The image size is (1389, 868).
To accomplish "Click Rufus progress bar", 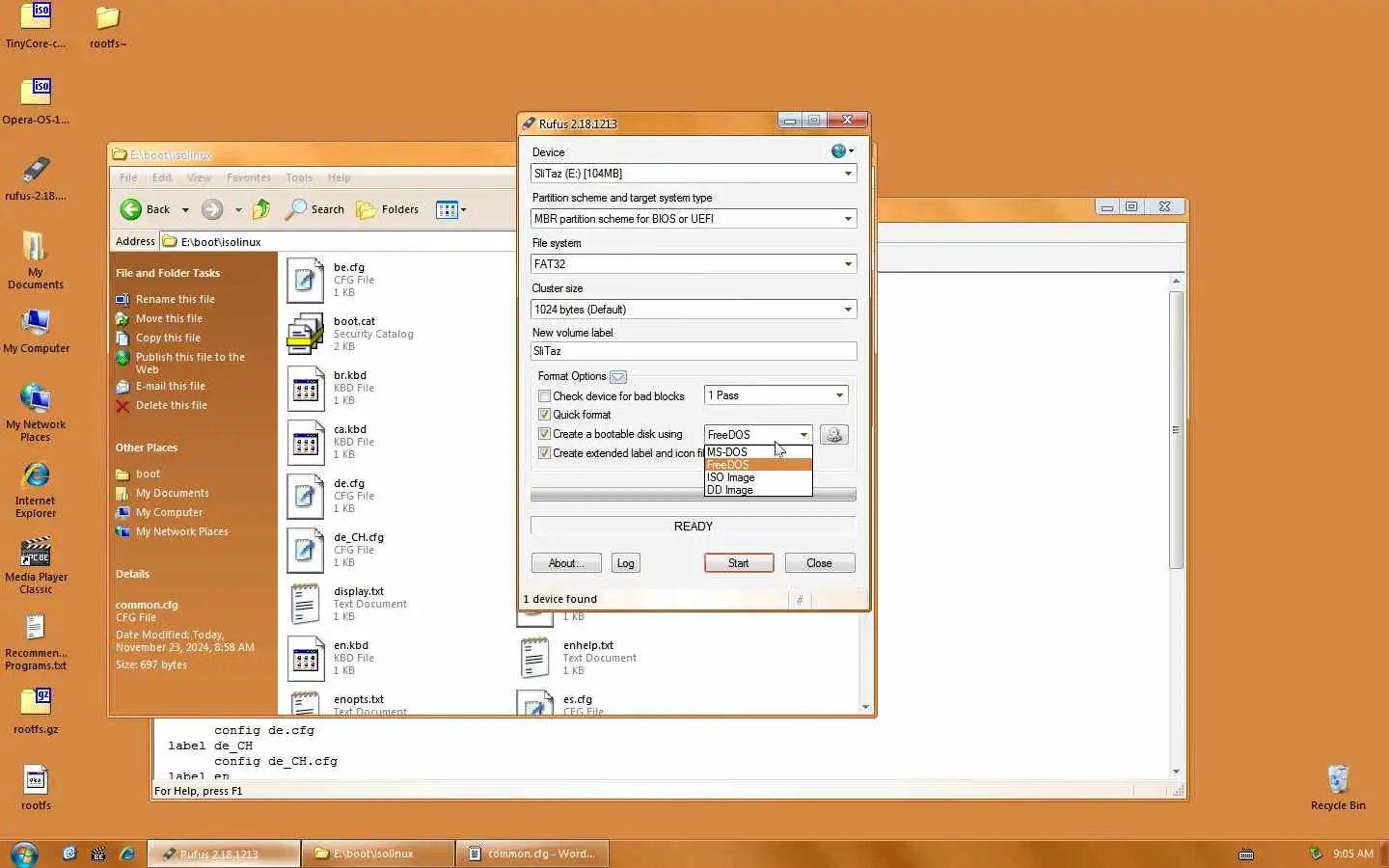I will point(693,495).
